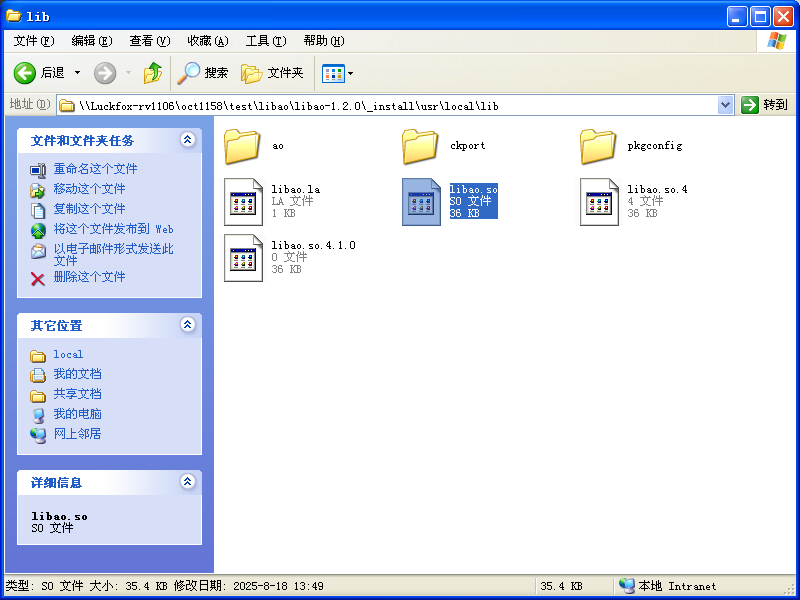Viewport: 800px width, 600px height.
Task: Open the 帮助(H) menu
Action: point(324,41)
